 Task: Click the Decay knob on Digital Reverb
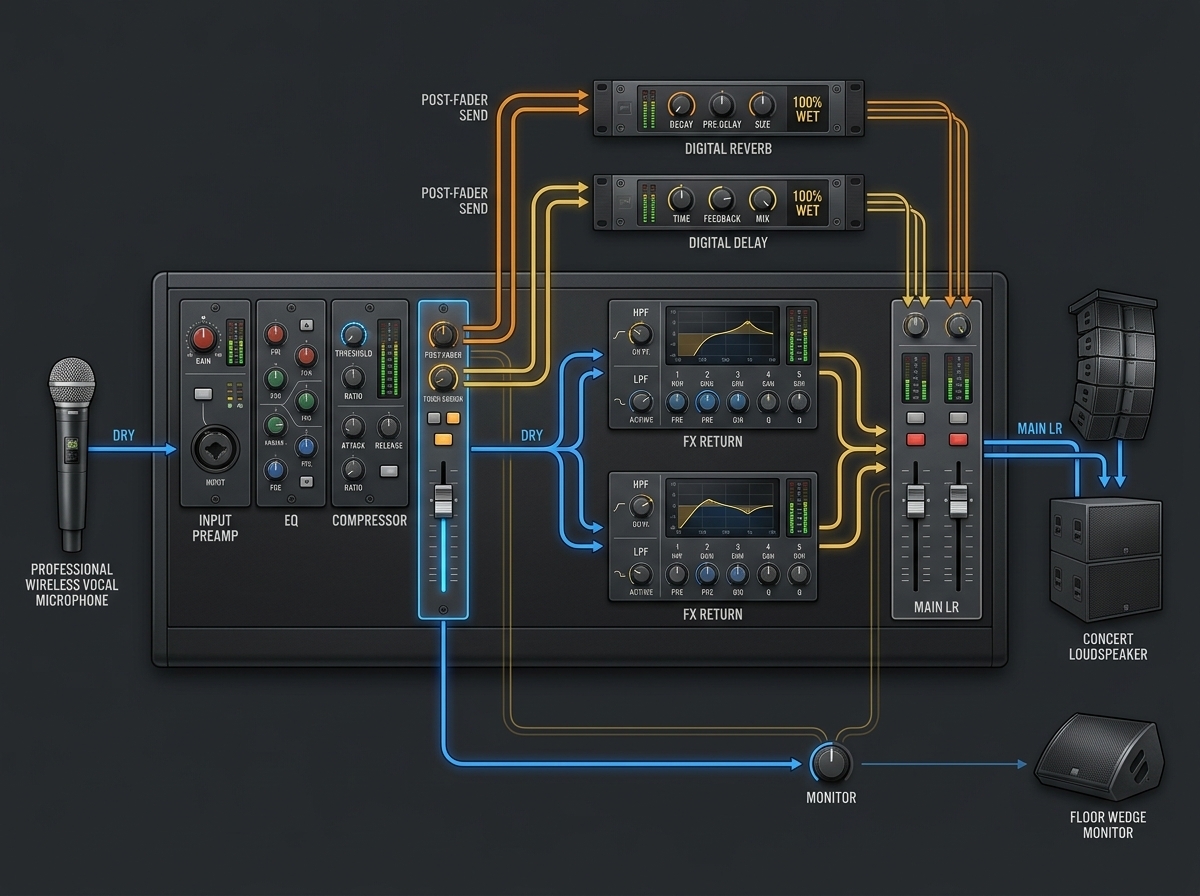coord(681,104)
